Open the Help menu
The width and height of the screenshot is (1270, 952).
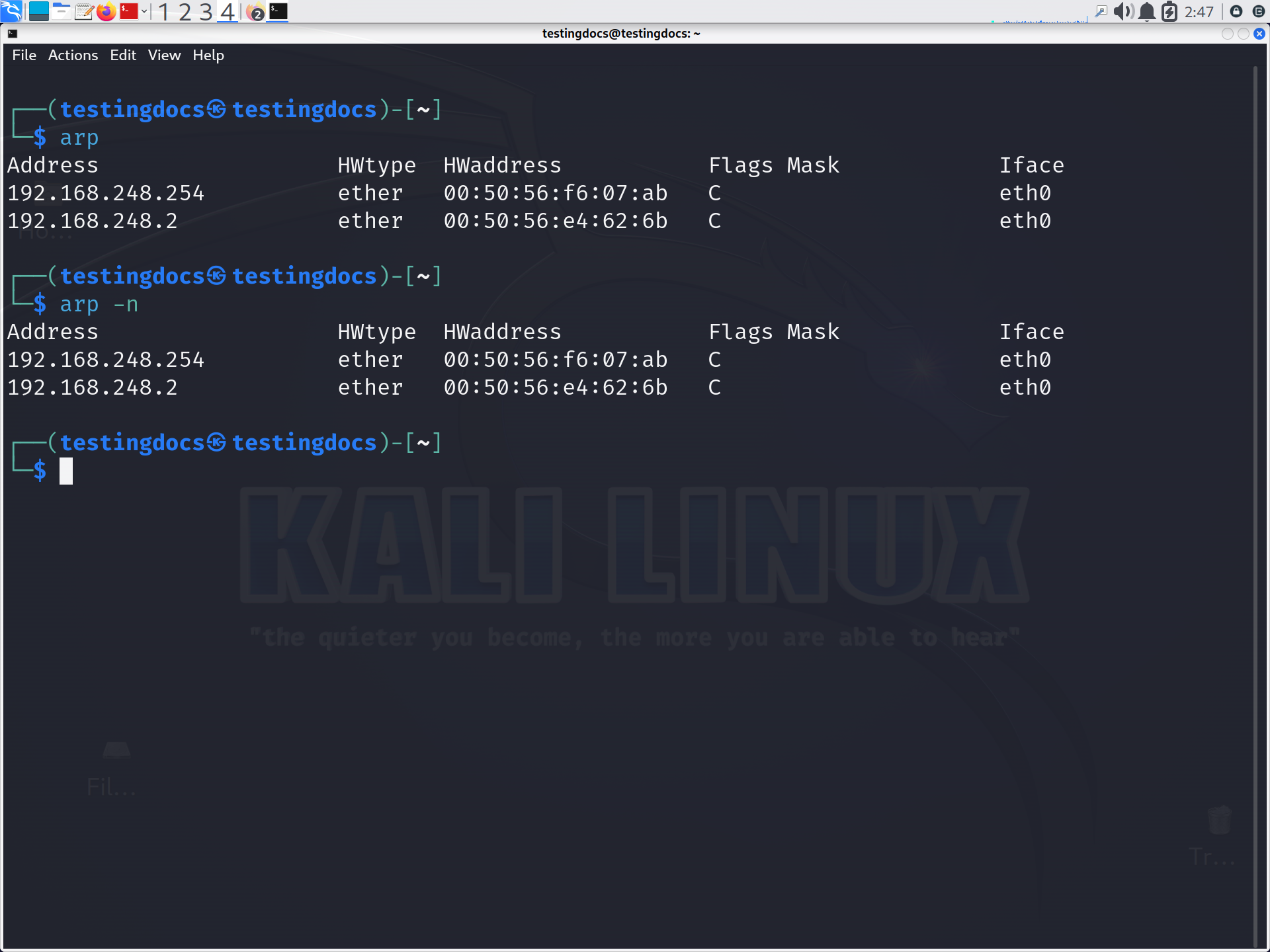tap(208, 55)
